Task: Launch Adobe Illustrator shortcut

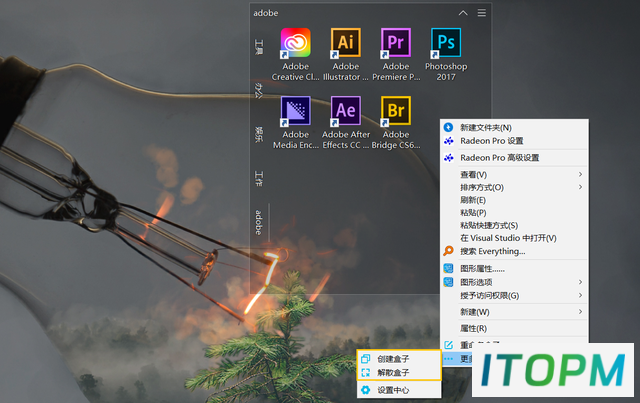Action: 346,54
